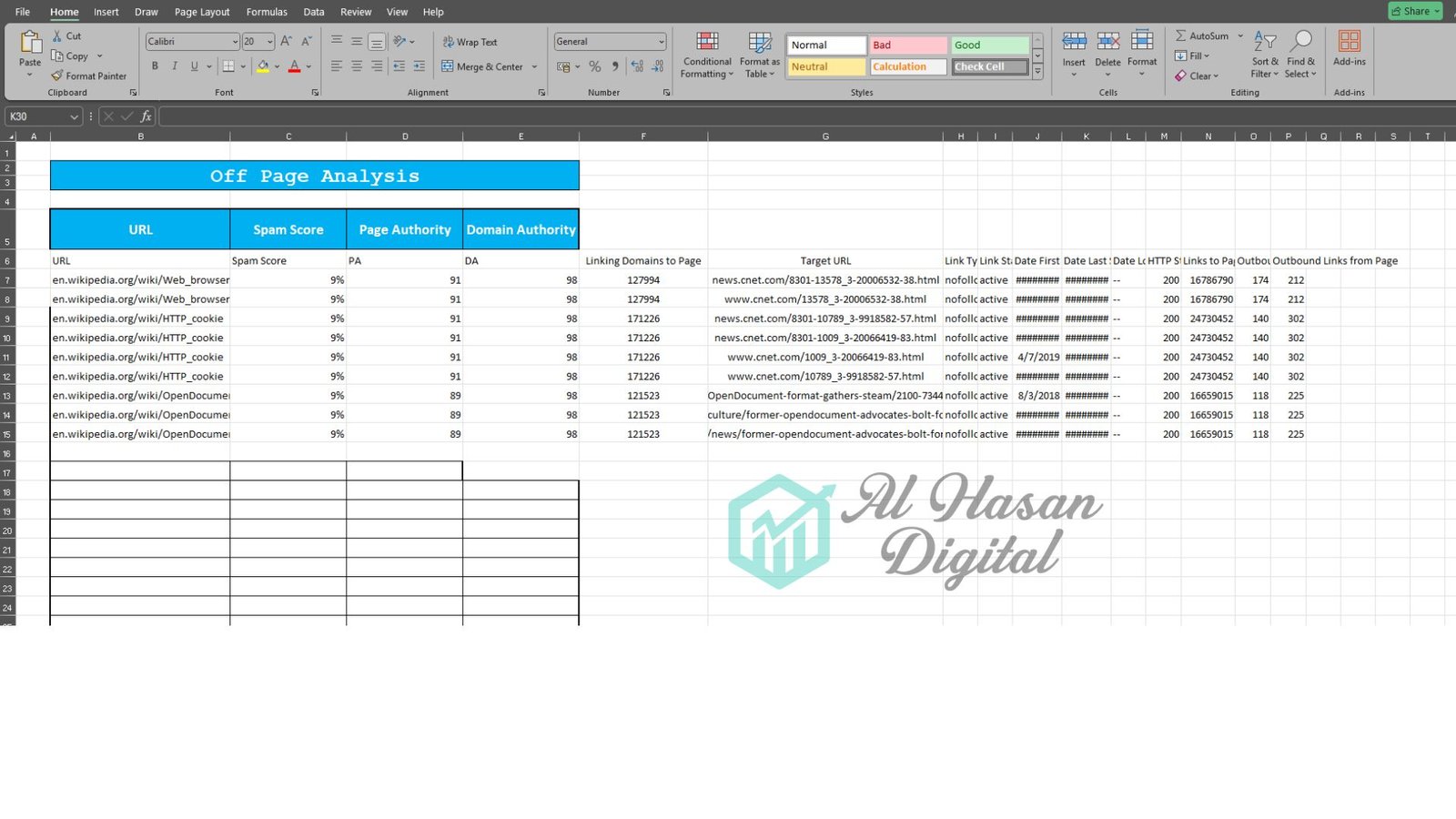The width and height of the screenshot is (1456, 819).
Task: Toggle Italic formatting
Action: point(175,66)
